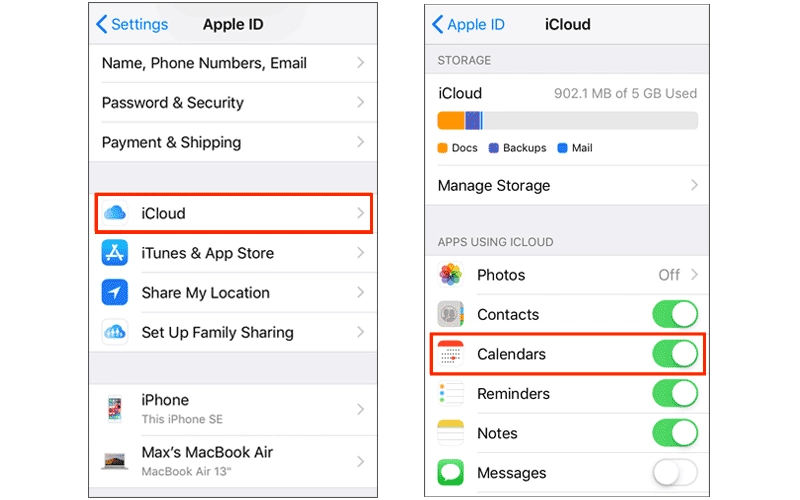The width and height of the screenshot is (800, 500).
Task: Disable the Contacts iCloud toggle
Action: (x=675, y=314)
